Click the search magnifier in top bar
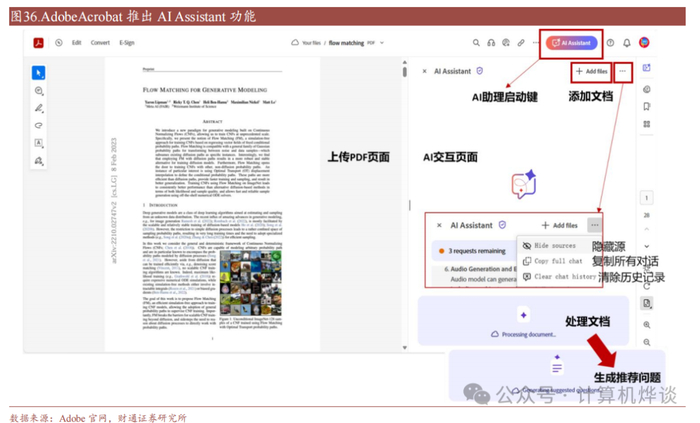The image size is (700, 423). point(476,43)
